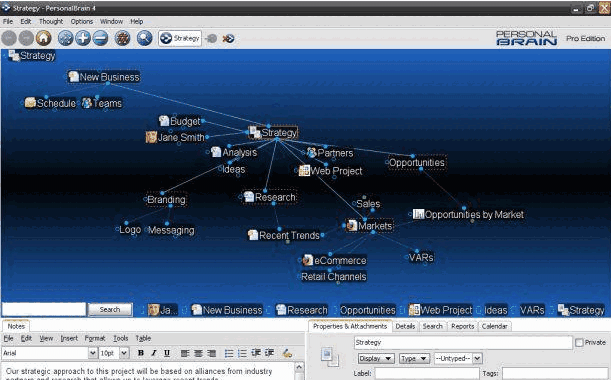611x380 pixels.
Task: Toggle the Private checkbox
Action: (x=579, y=343)
